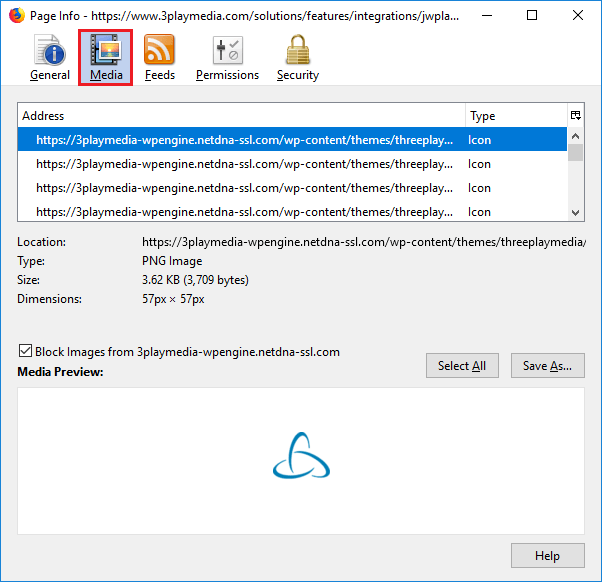Screen dimensions: 602x582
Task: Click the column picker icon
Action: pos(575,116)
